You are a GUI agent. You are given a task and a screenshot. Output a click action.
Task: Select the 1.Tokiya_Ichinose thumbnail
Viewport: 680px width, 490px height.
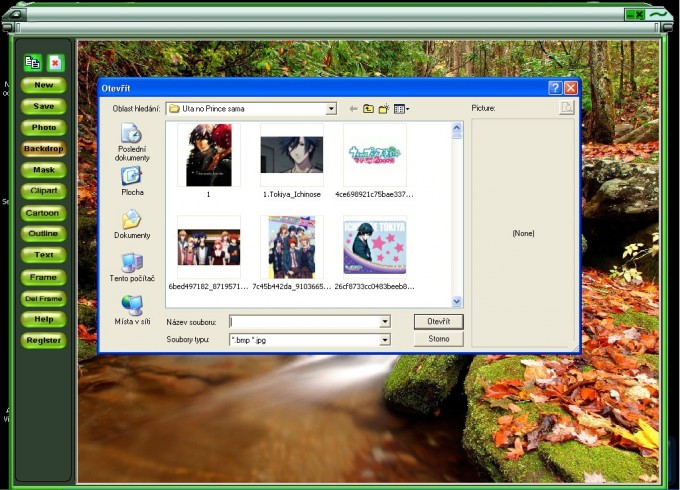(x=291, y=155)
